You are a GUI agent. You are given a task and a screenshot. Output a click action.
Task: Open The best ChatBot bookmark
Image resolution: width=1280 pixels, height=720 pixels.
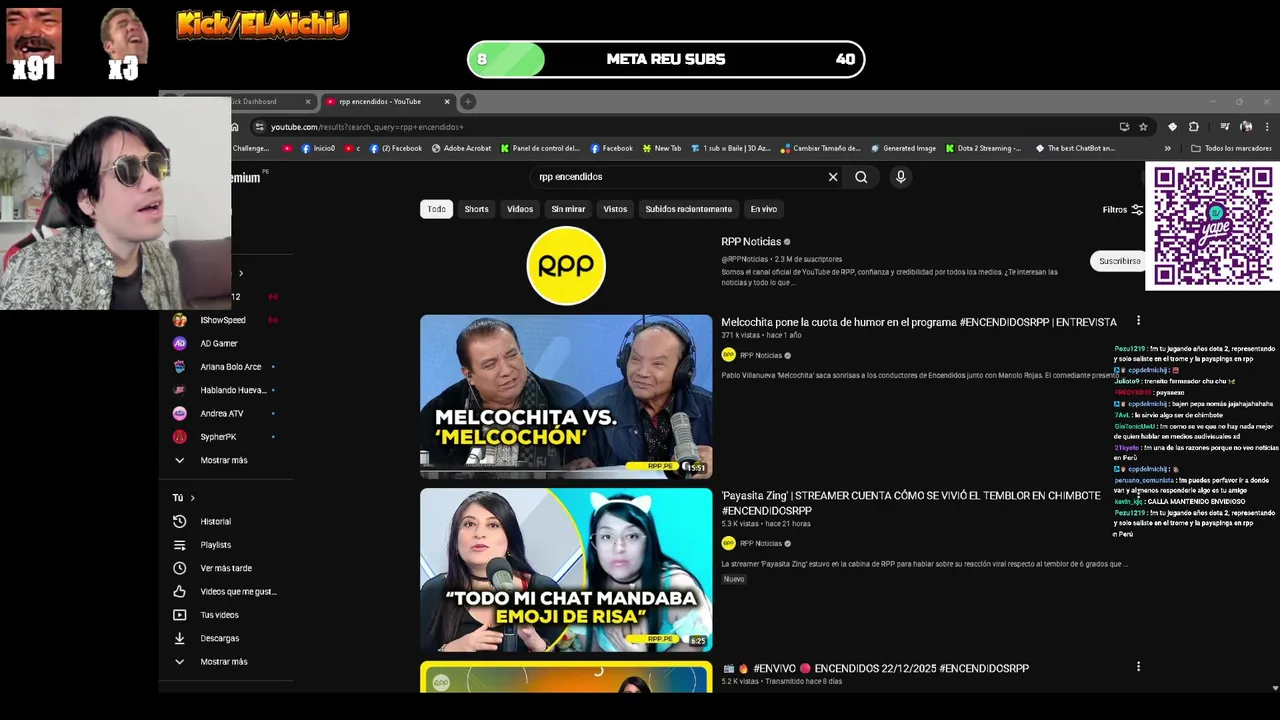pos(1075,148)
